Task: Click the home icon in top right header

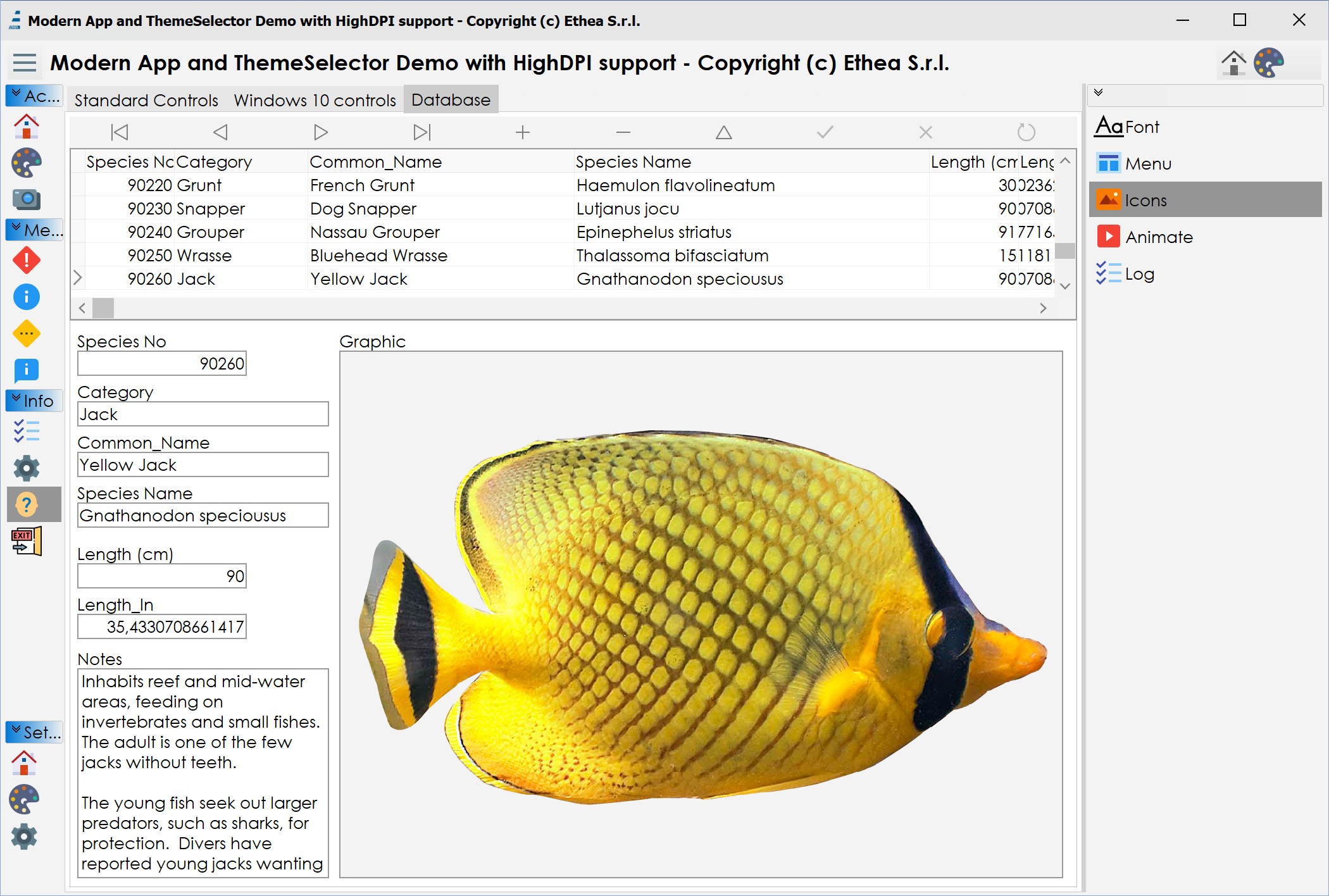Action: (1233, 63)
